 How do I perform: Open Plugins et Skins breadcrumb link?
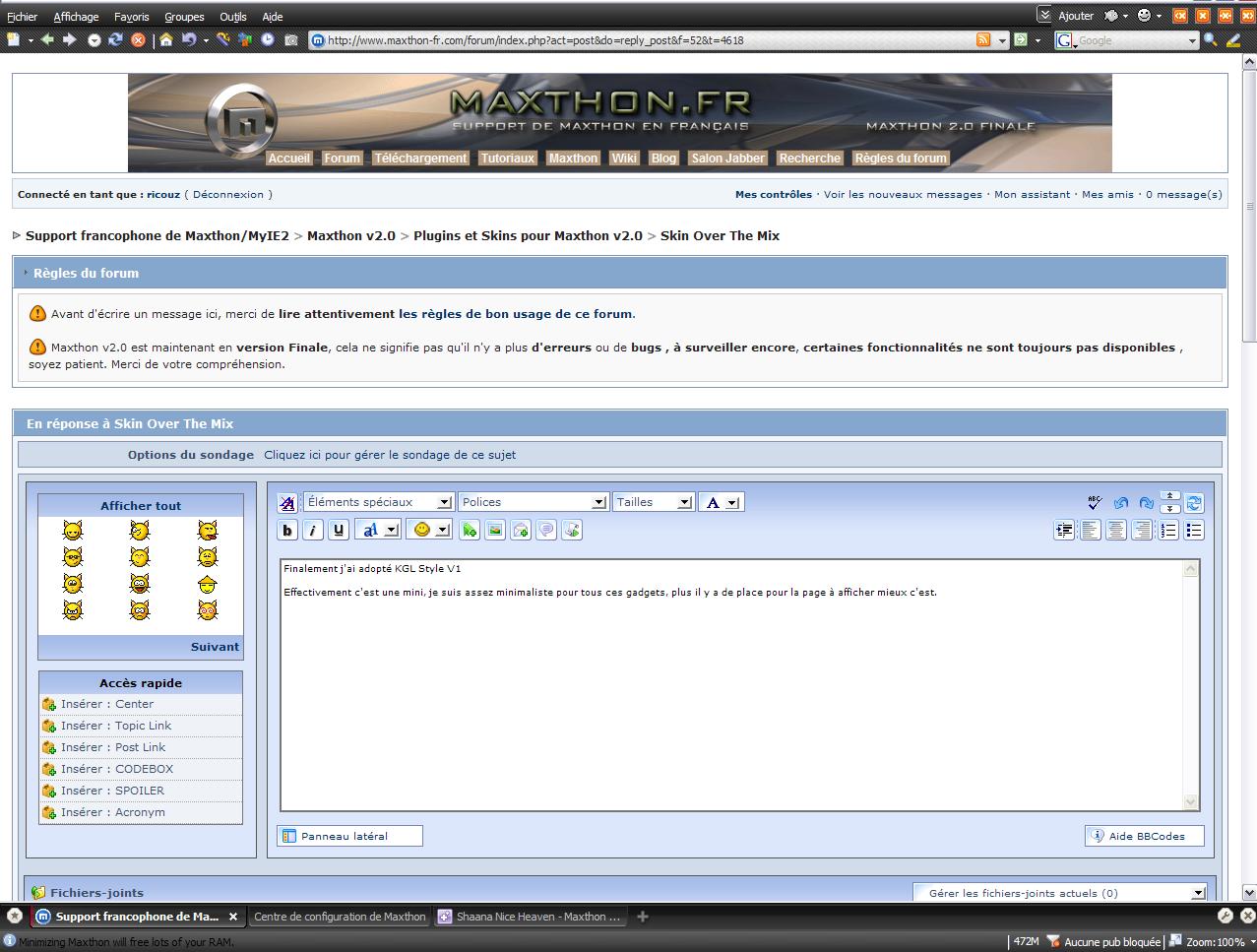coord(528,235)
